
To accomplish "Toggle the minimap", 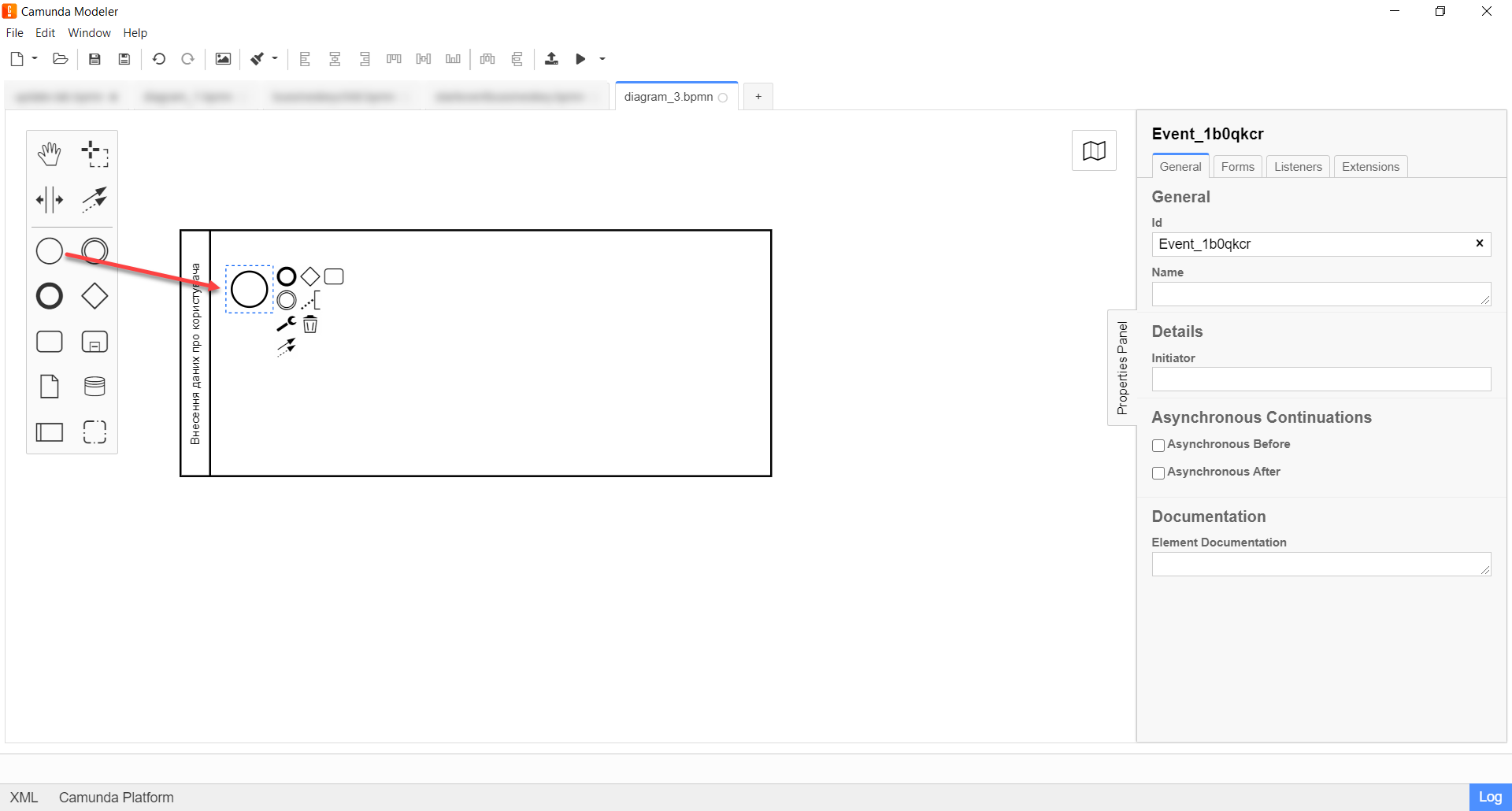I will tap(1094, 150).
